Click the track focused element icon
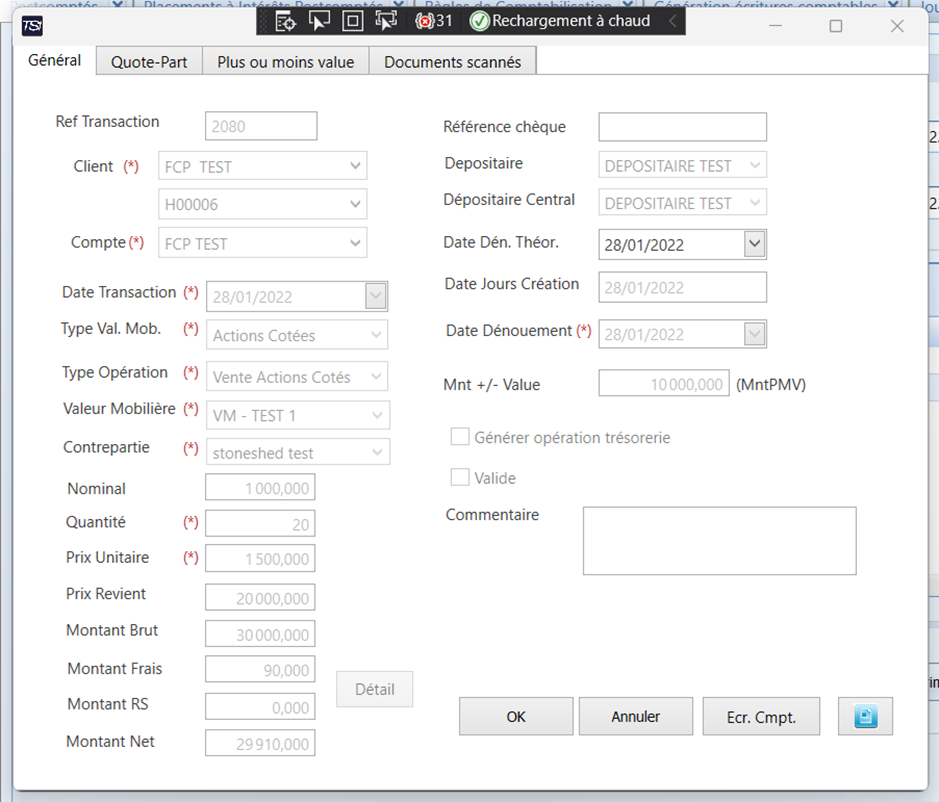Viewport: 939px width, 802px height. pyautogui.click(x=386, y=21)
